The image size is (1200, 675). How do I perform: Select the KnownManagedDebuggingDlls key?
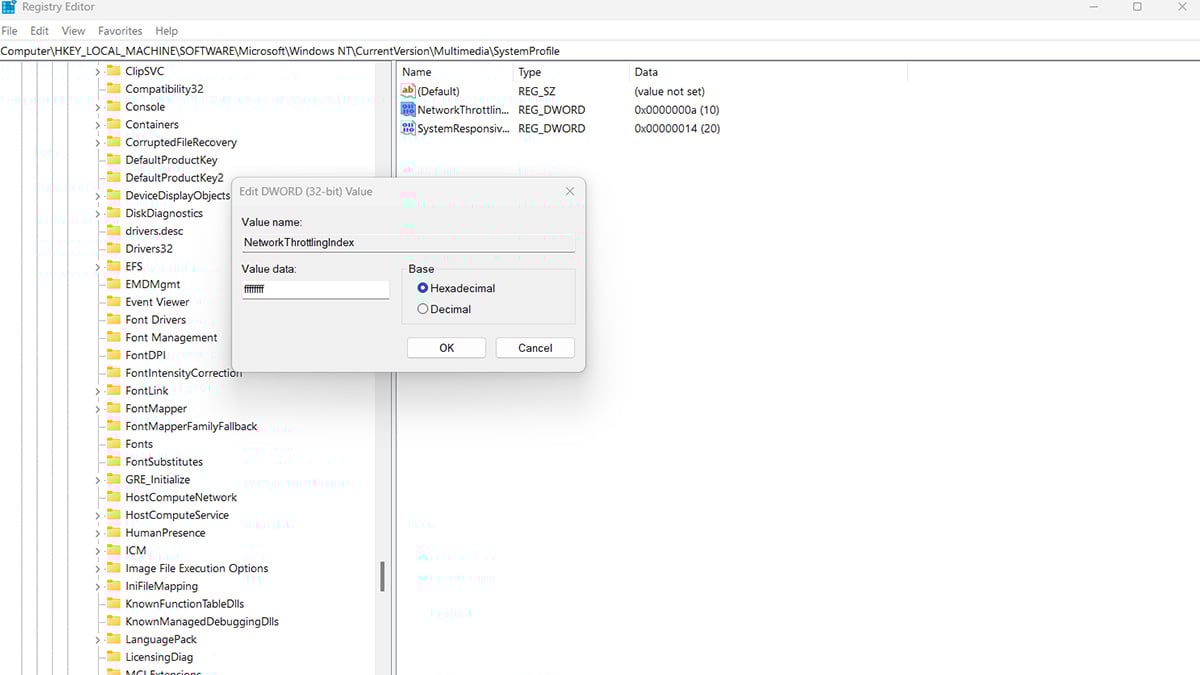pos(202,622)
